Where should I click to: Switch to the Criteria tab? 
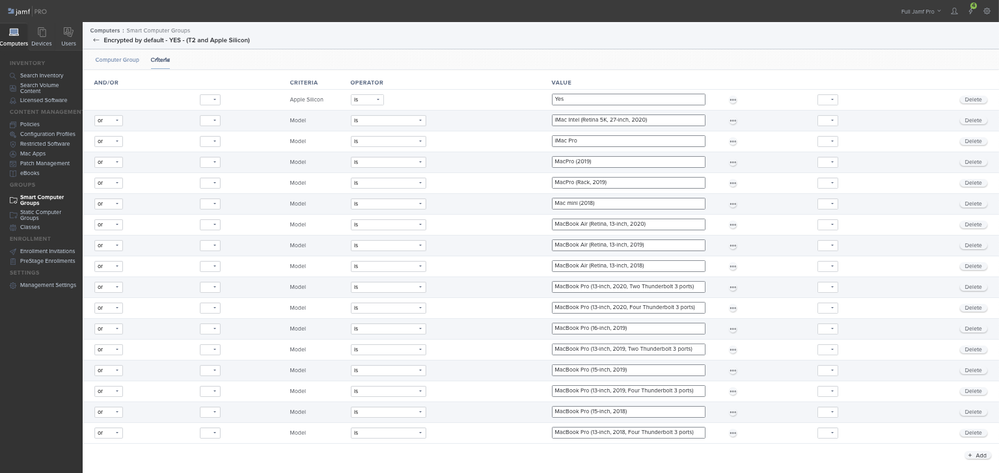(x=160, y=60)
